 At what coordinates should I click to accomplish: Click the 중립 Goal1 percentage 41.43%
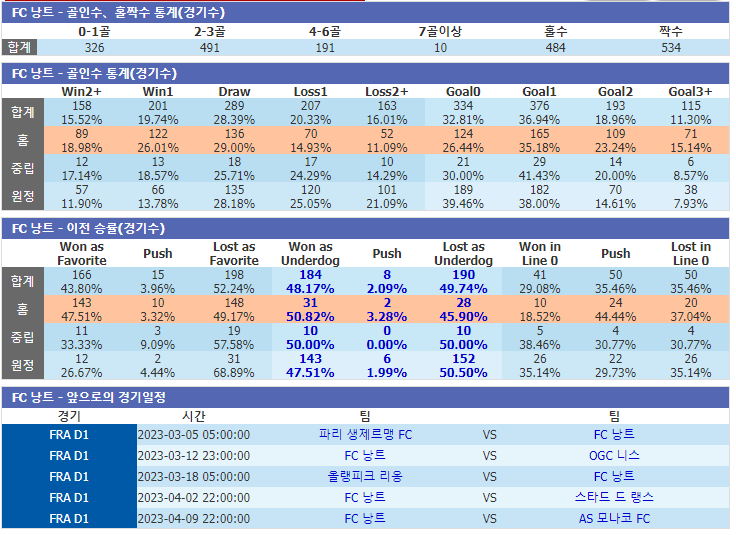click(x=539, y=176)
